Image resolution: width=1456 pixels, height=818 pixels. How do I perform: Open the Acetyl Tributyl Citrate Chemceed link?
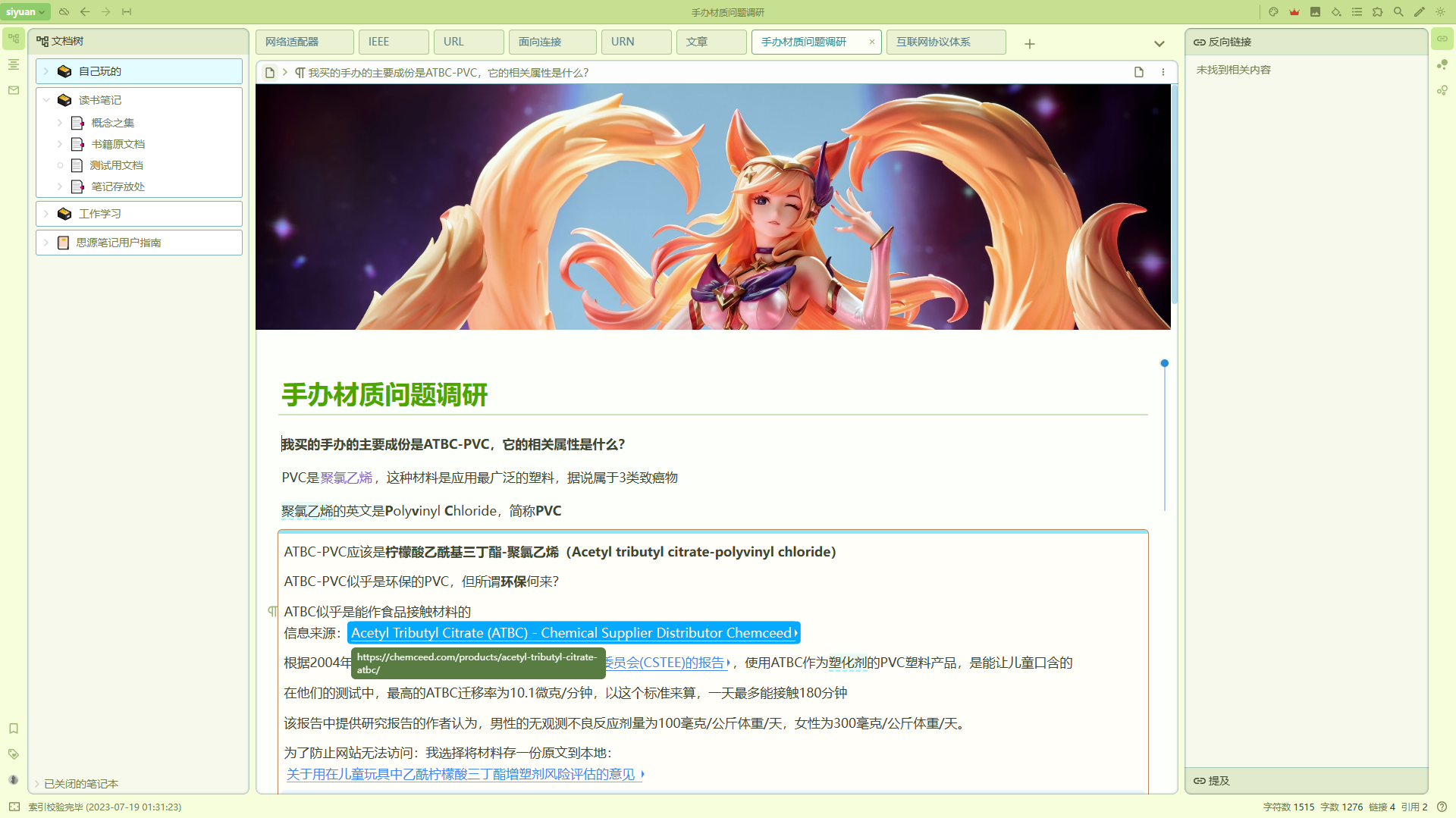(574, 633)
